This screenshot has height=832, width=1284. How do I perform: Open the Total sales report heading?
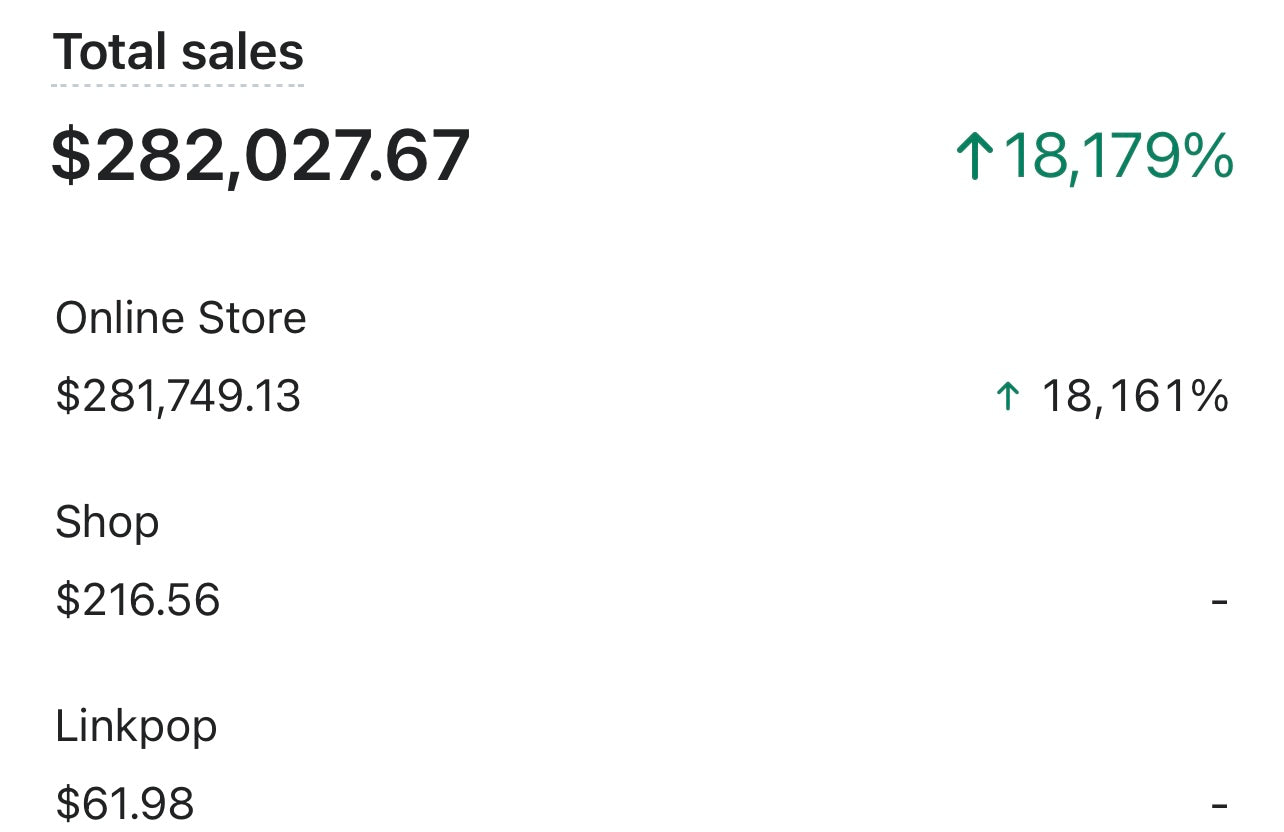178,52
